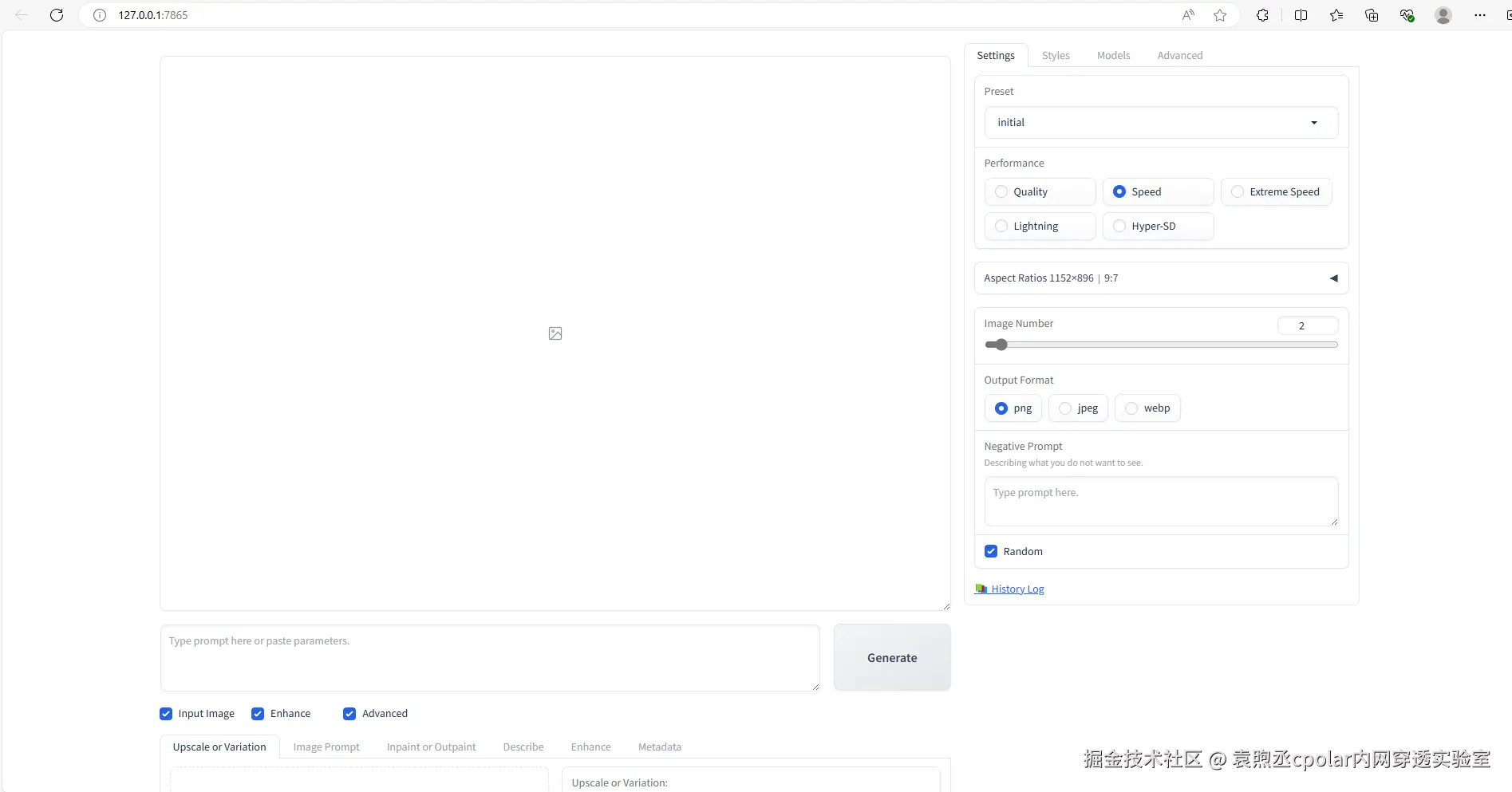The image size is (1512, 792).
Task: Click the main prompt text box
Action: [490, 658]
